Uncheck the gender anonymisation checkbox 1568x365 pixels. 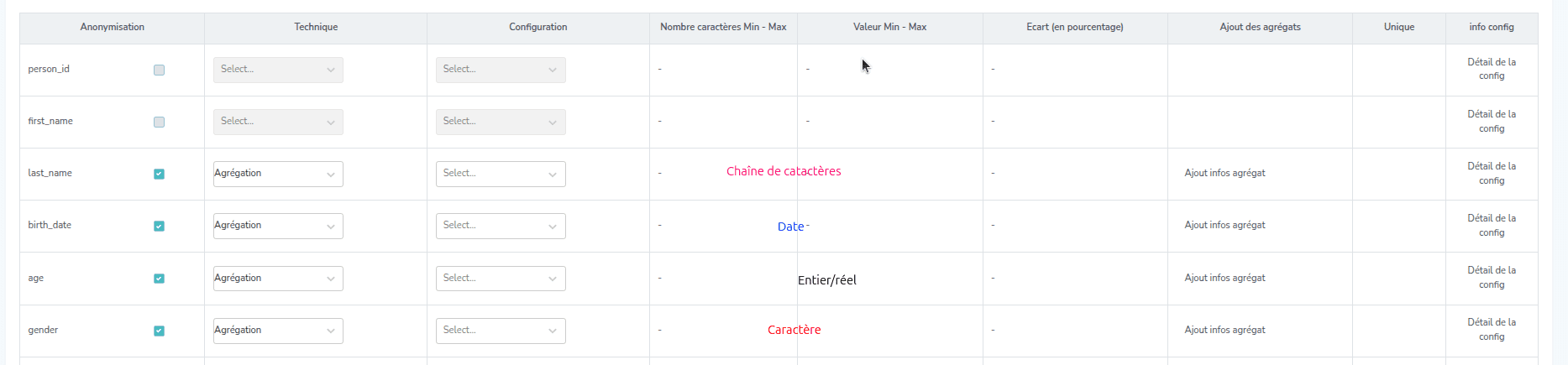tap(159, 331)
